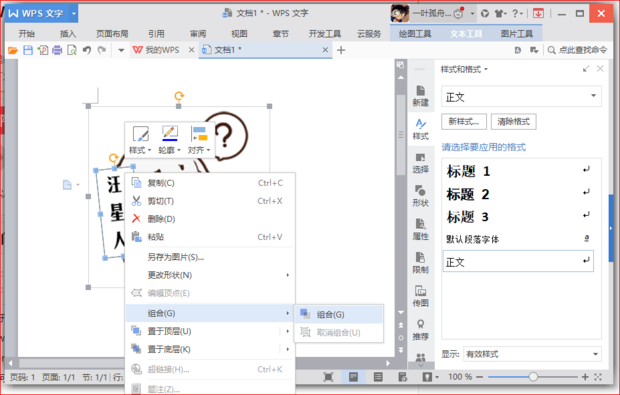Open the 属性 sidebar panel icon

[x=420, y=229]
